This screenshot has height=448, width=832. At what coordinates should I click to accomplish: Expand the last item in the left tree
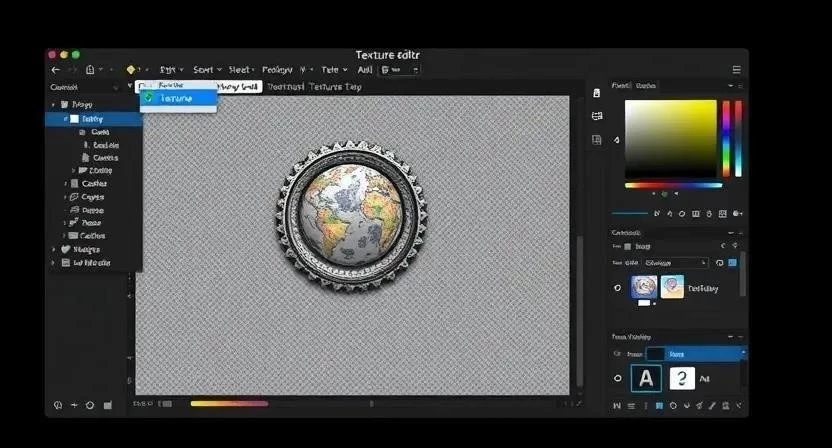[53, 262]
